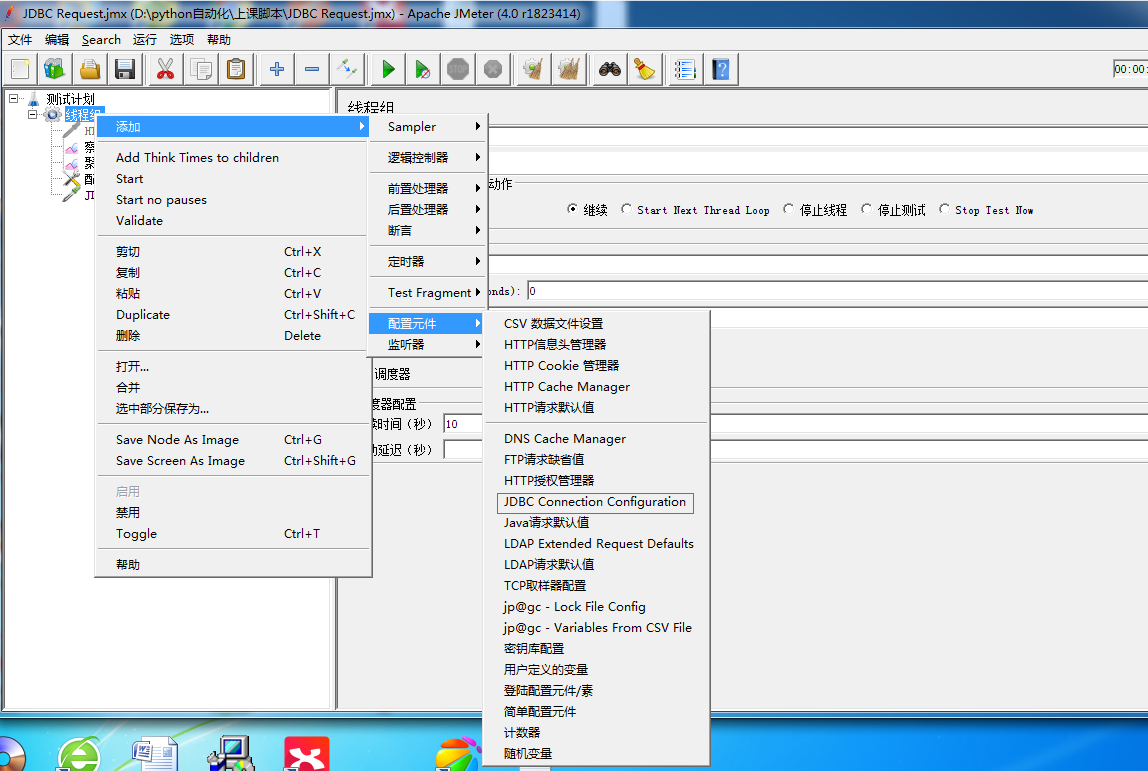
Task: Select Stop Test Now radio button
Action: (944, 209)
